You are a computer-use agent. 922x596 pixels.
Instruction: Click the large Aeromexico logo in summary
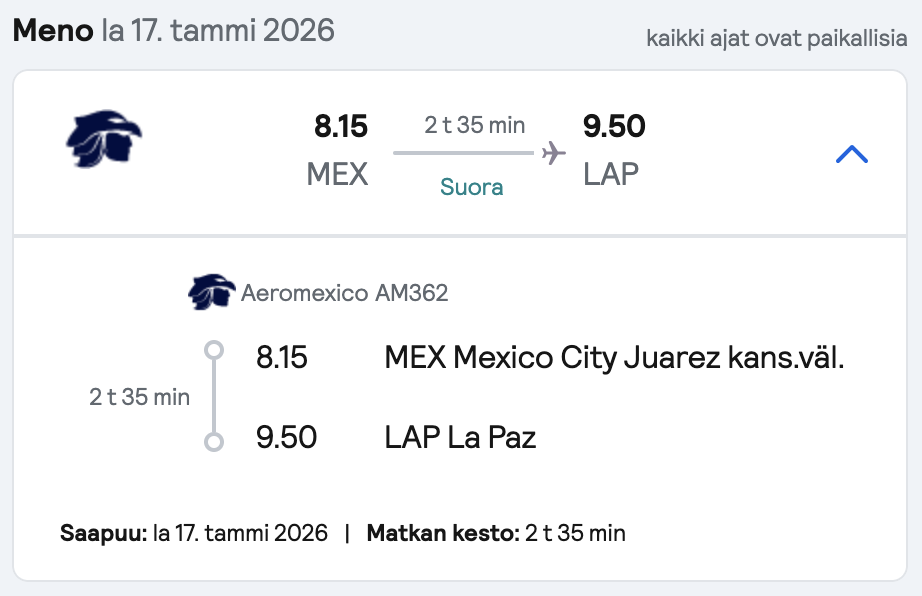[x=103, y=139]
